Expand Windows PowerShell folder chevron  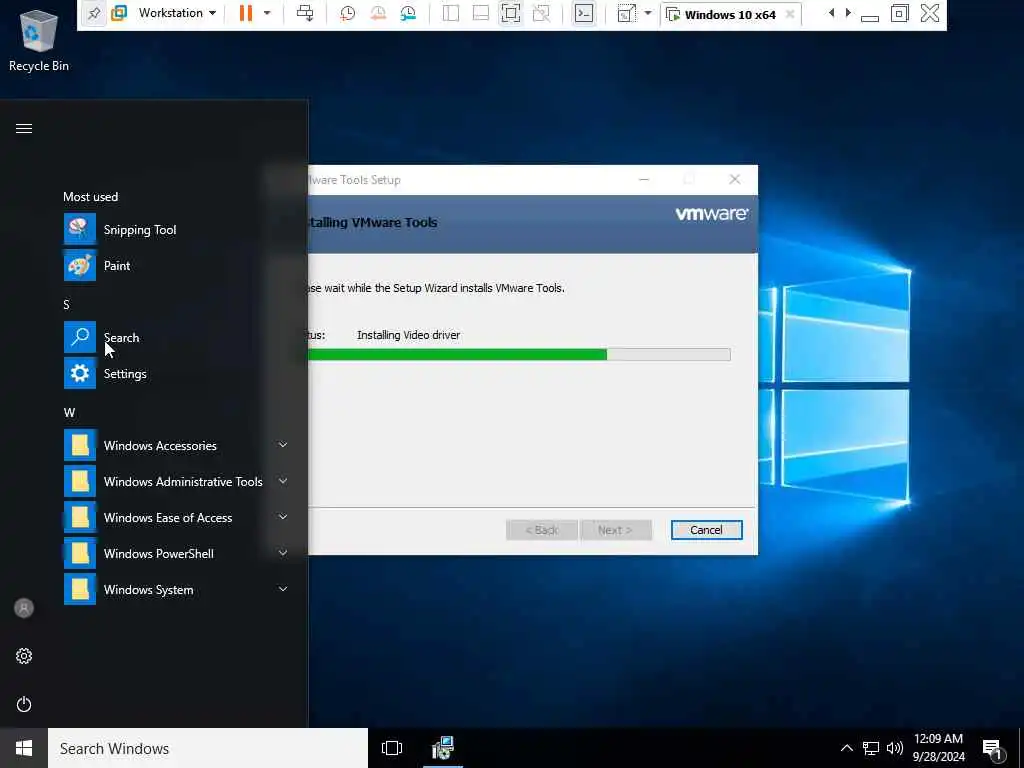(x=283, y=552)
